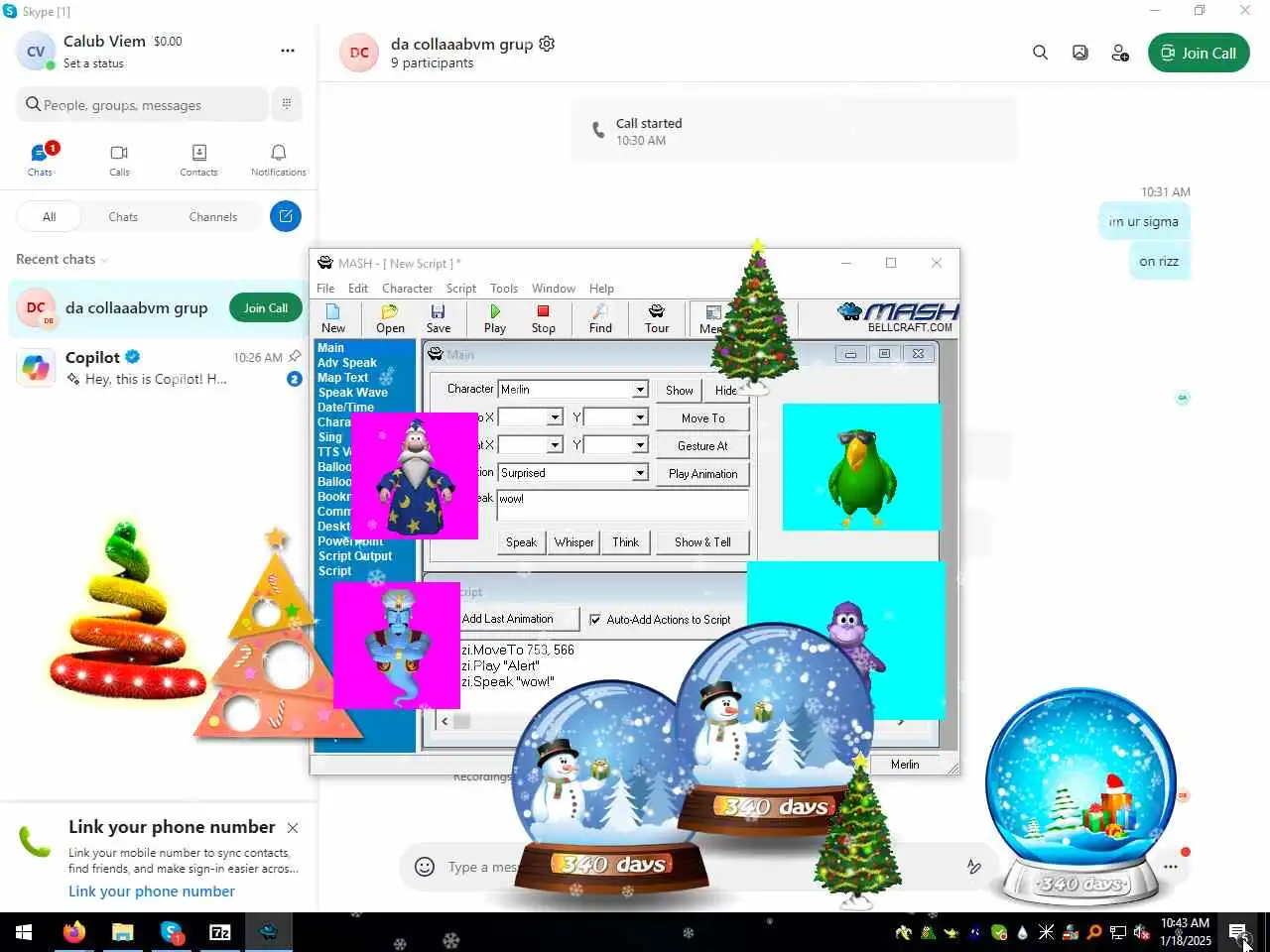Open the Skype dial pad icon
1270x952 pixels.
(x=287, y=104)
